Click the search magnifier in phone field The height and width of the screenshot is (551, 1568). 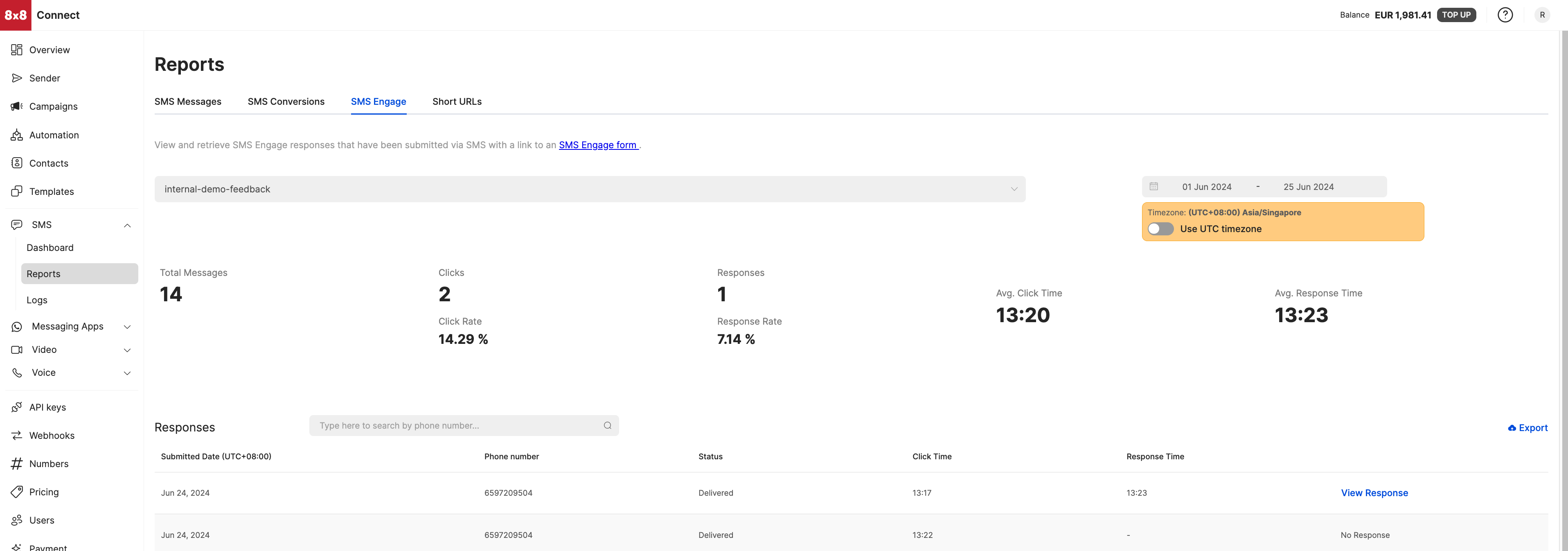click(x=607, y=426)
